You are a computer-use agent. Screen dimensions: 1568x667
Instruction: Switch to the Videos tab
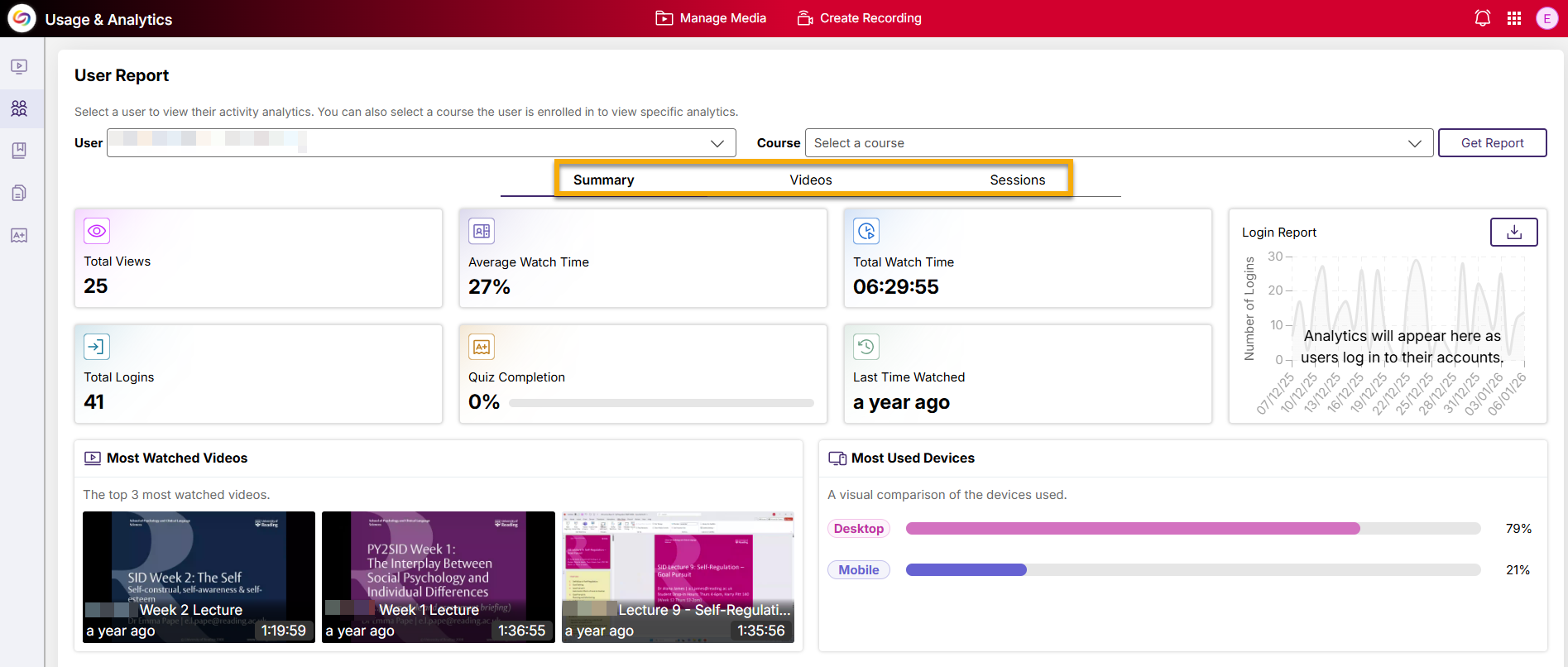[x=810, y=180]
